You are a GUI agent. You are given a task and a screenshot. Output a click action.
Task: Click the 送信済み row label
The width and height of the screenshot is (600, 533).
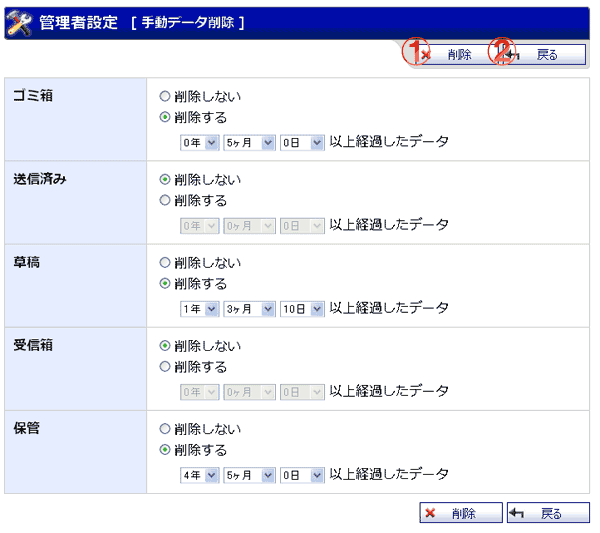coord(40,179)
